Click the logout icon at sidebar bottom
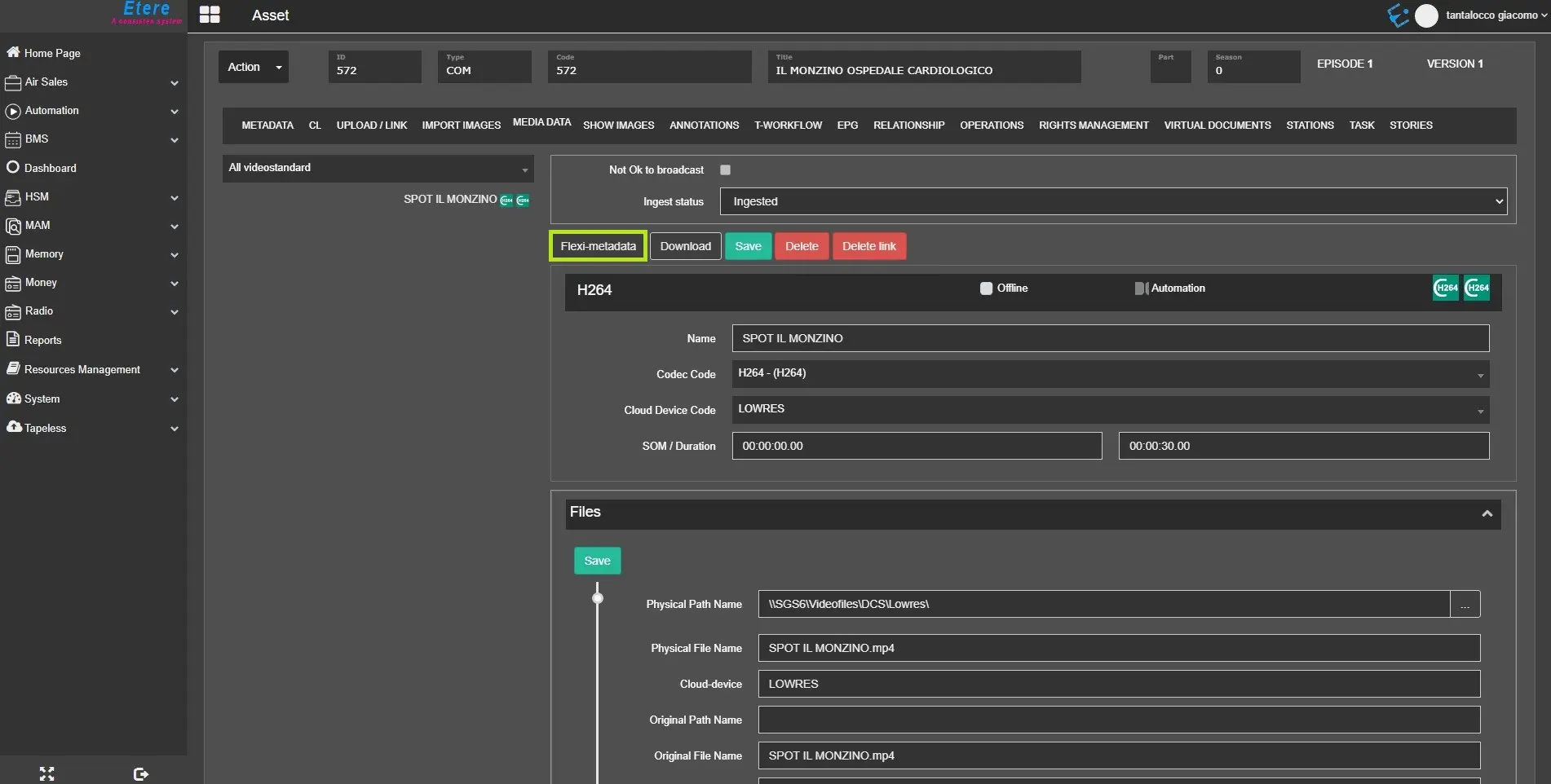This screenshot has height=784, width=1551. click(x=140, y=773)
